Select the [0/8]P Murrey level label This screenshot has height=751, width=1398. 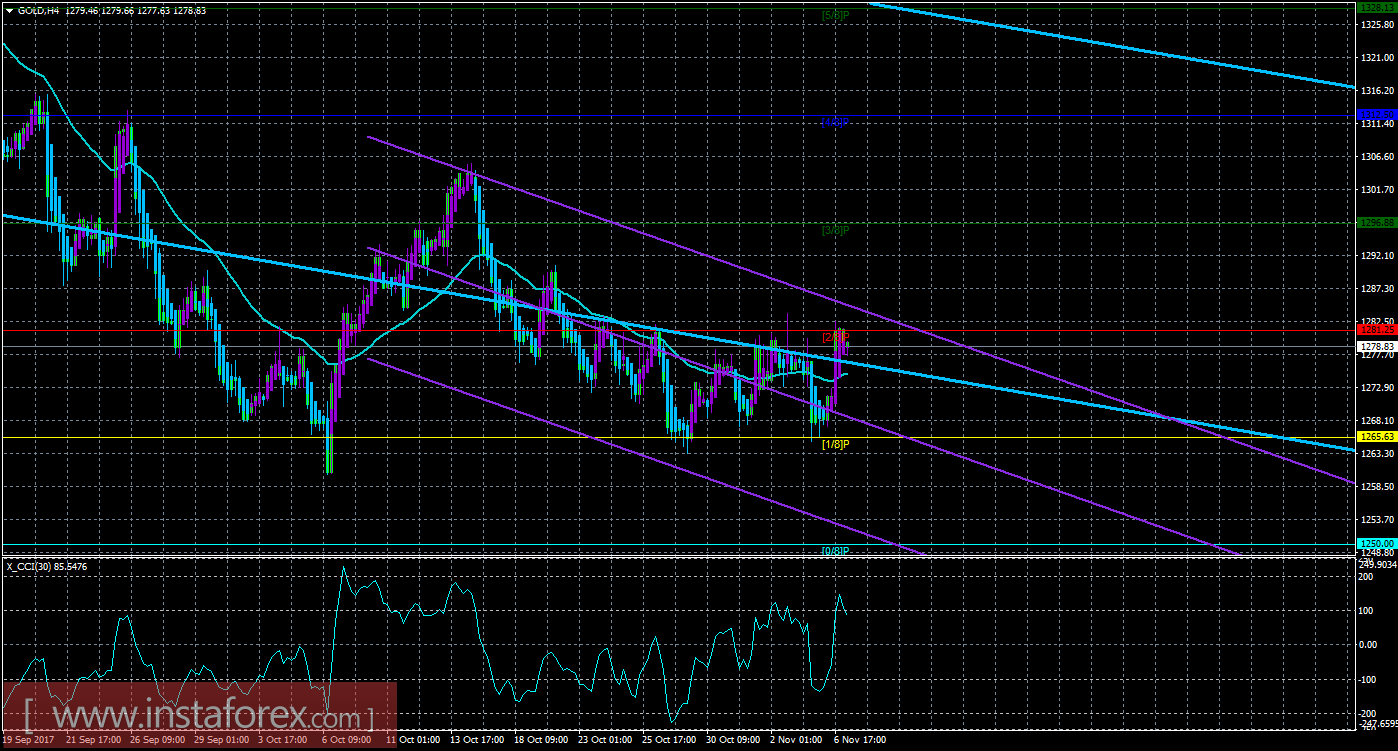[x=835, y=551]
